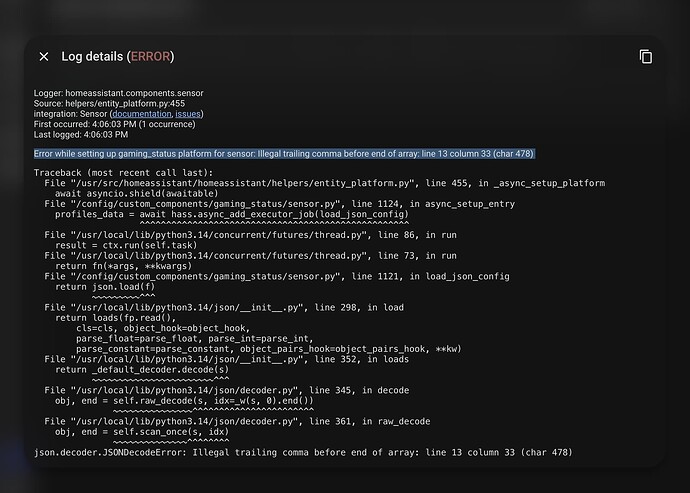Click 'obj, end = self.scan_once(s, idx)' line
The height and width of the screenshot is (493, 690).
142,432
